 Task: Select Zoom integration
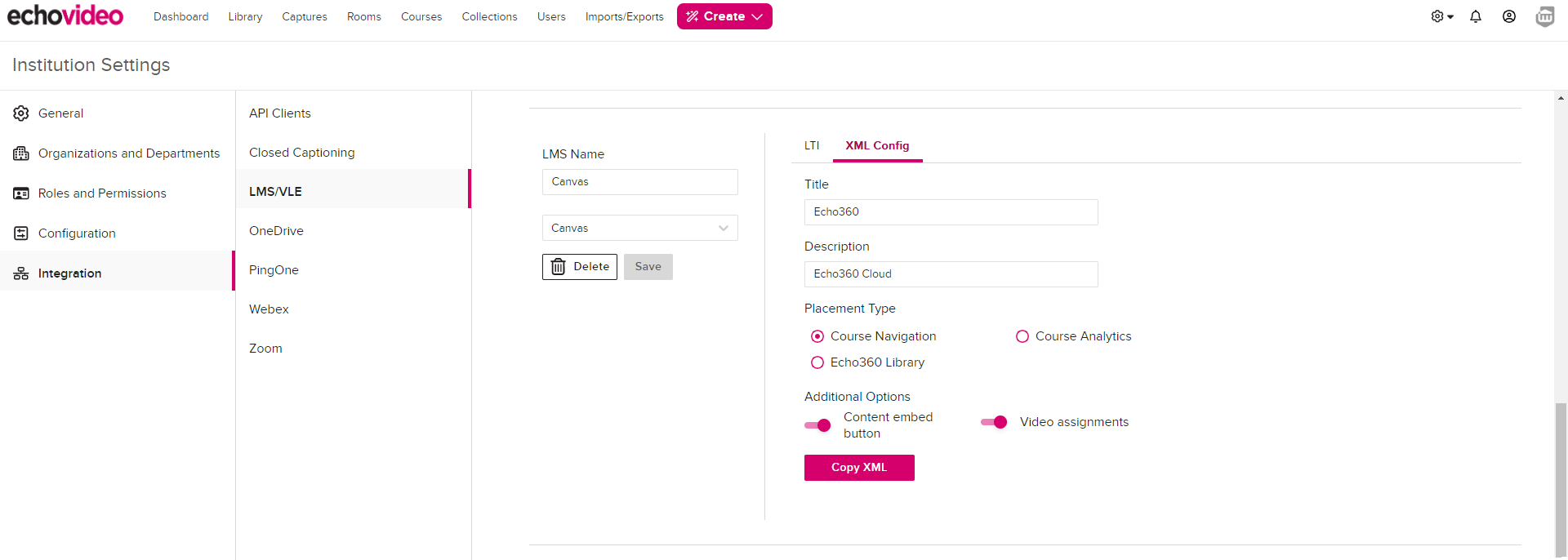pyautogui.click(x=353, y=349)
